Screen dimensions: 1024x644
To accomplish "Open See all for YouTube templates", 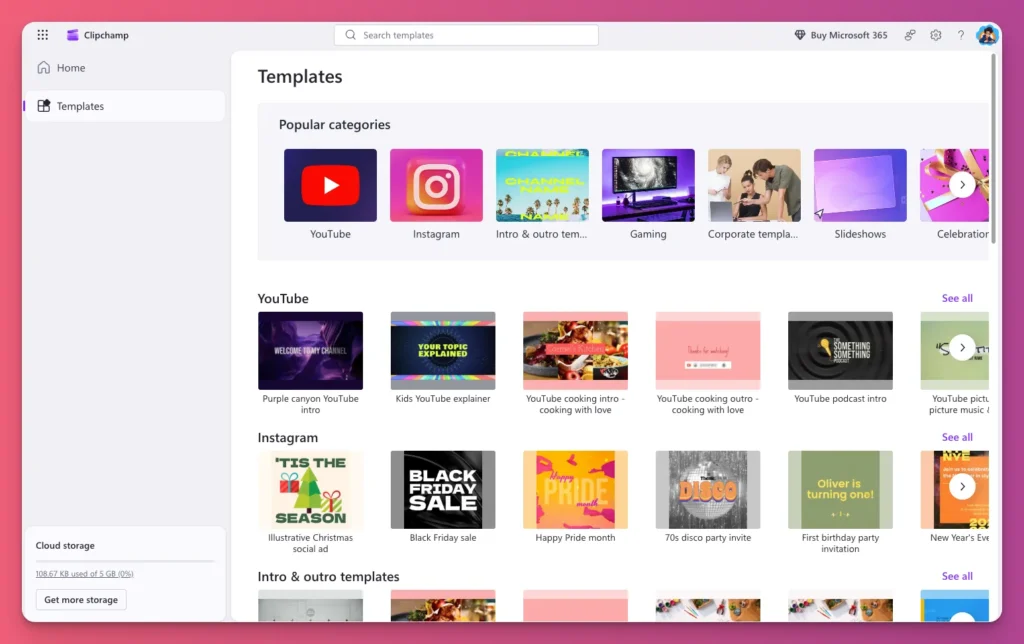I will pos(956,298).
